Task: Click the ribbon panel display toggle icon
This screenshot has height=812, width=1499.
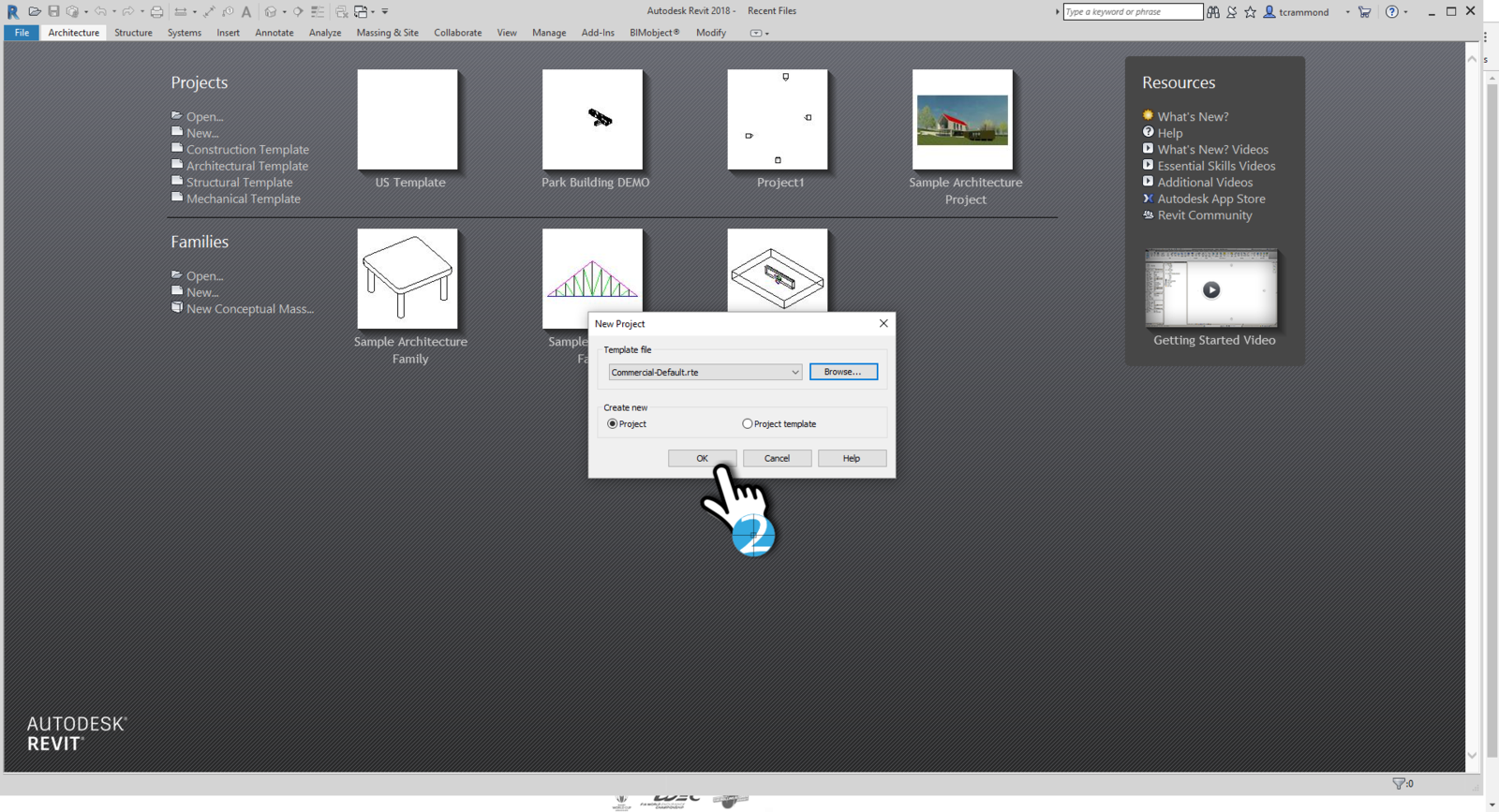Action: (756, 33)
